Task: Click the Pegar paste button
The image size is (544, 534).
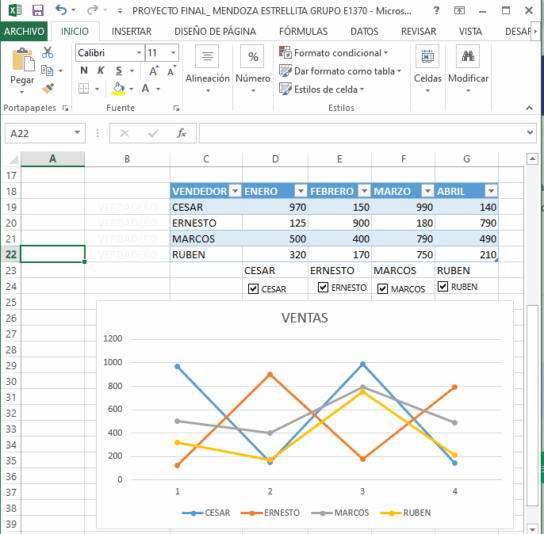Action: point(23,71)
